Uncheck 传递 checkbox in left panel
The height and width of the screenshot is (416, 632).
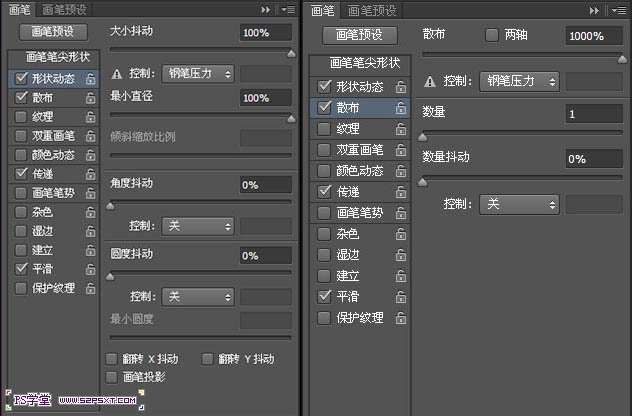(21, 174)
